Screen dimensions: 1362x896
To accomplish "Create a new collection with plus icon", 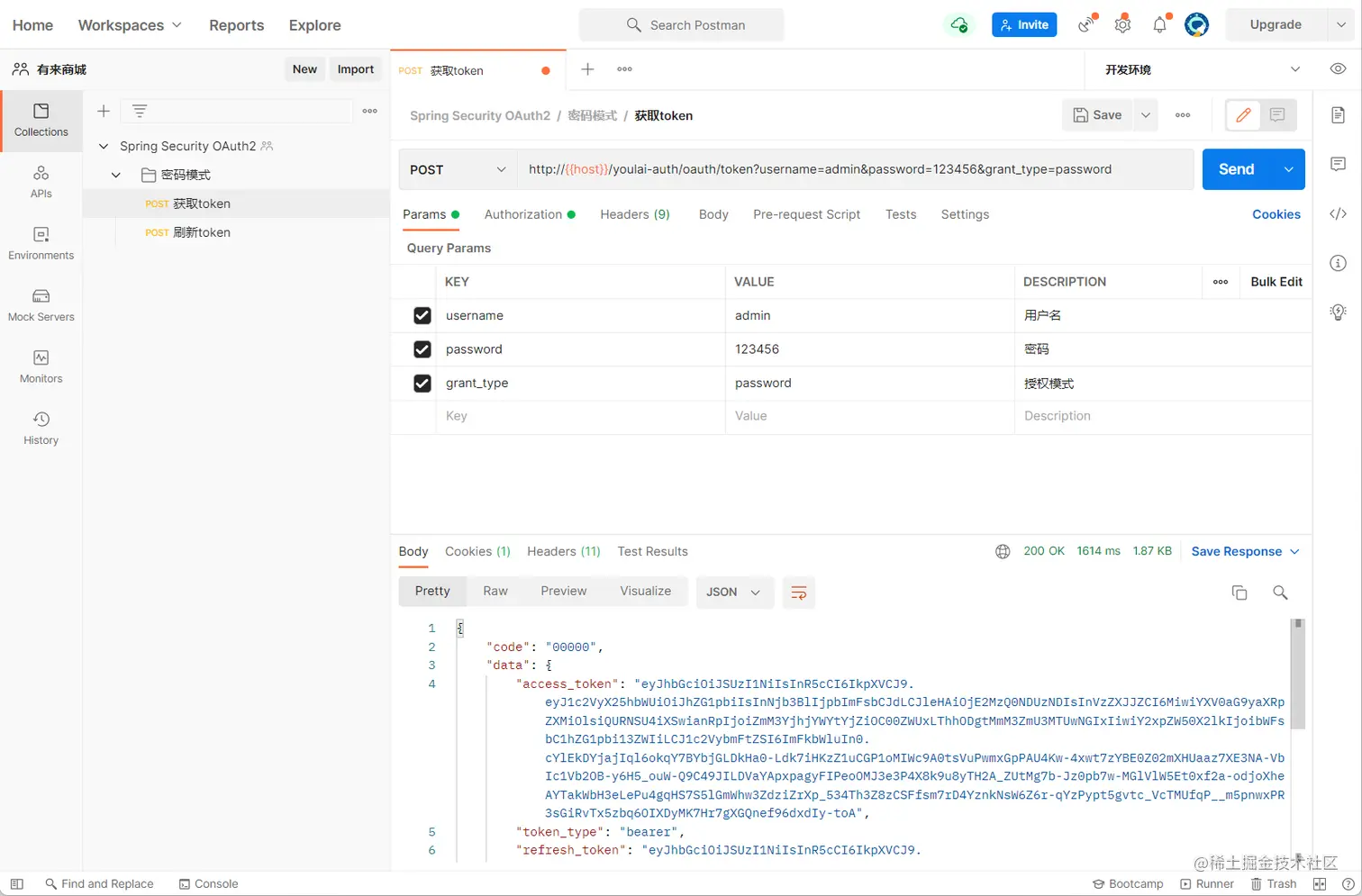I will [x=104, y=111].
